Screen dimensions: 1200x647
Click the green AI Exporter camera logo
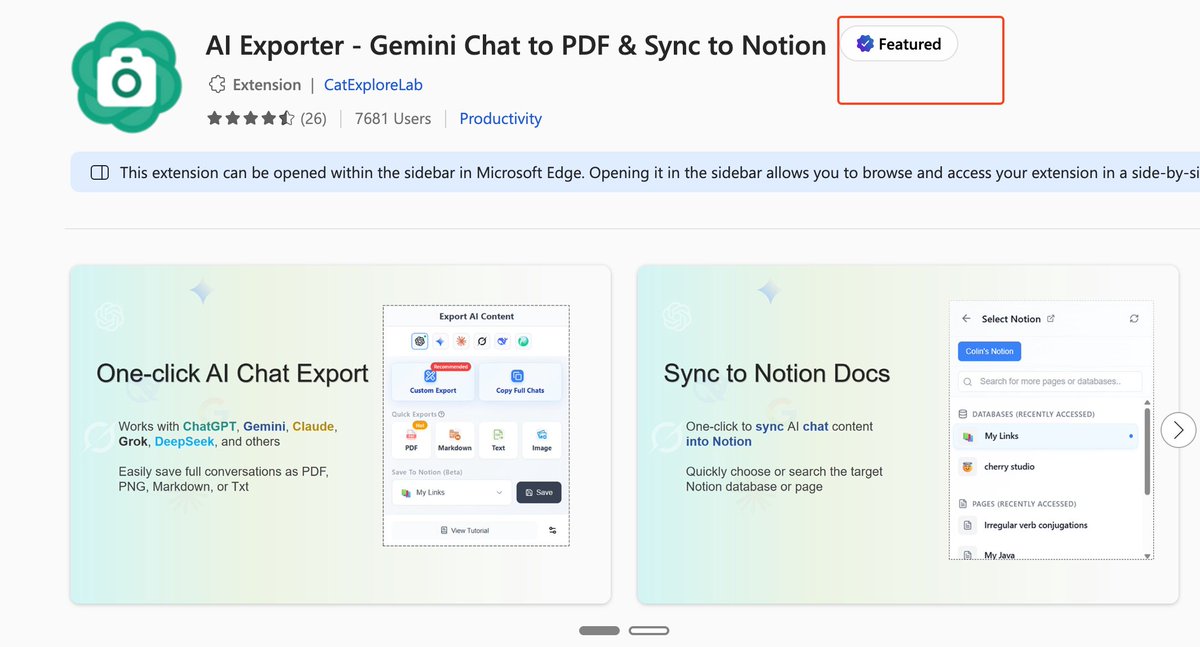[x=126, y=77]
